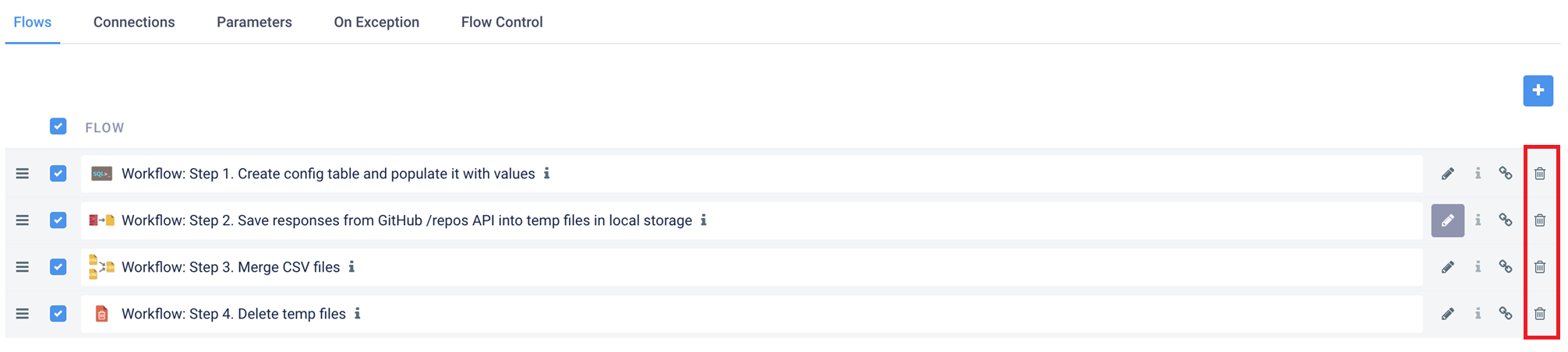The height and width of the screenshot is (352, 1568).
Task: Edit Step 2 flow with pencil icon
Action: (x=1447, y=220)
